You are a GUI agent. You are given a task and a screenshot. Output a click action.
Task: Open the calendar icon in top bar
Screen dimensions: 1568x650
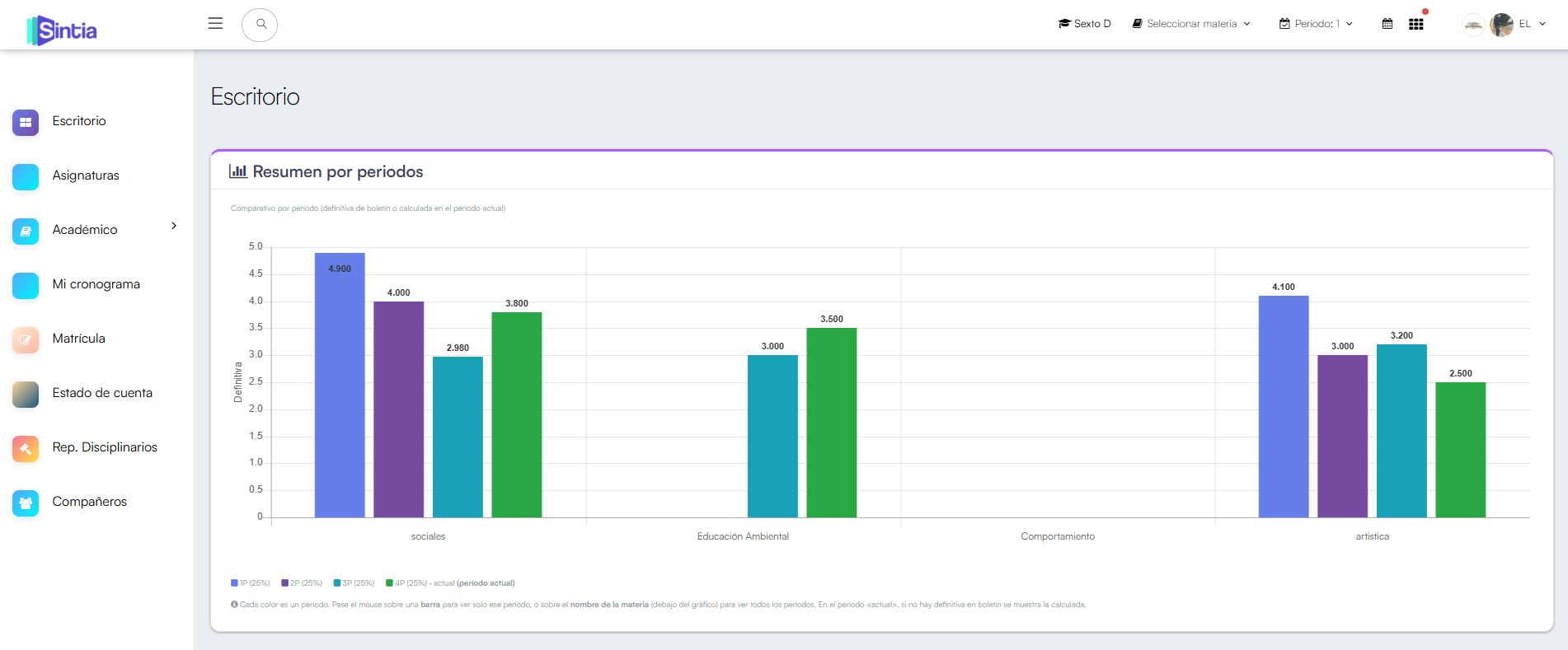(x=1387, y=24)
